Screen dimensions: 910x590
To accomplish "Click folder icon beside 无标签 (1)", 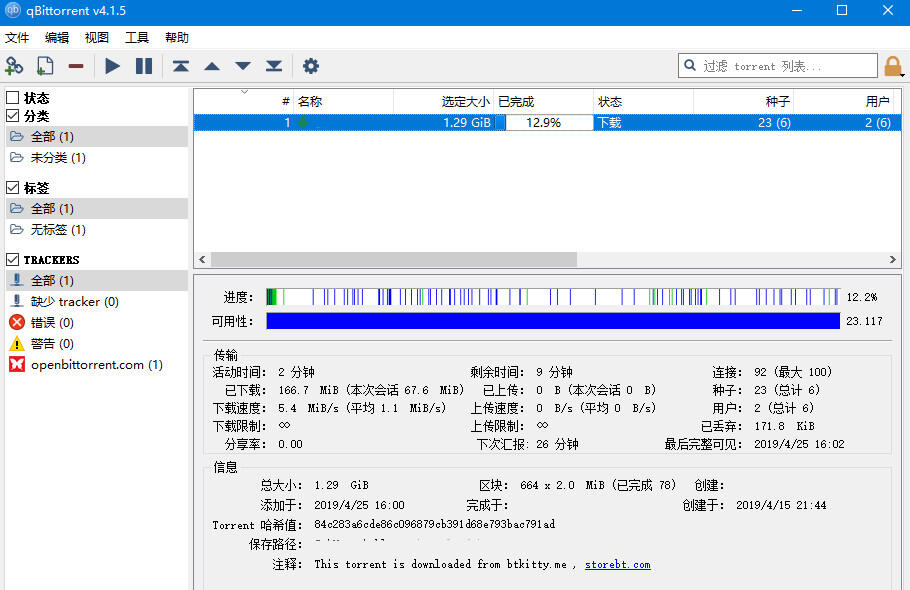I will [17, 229].
